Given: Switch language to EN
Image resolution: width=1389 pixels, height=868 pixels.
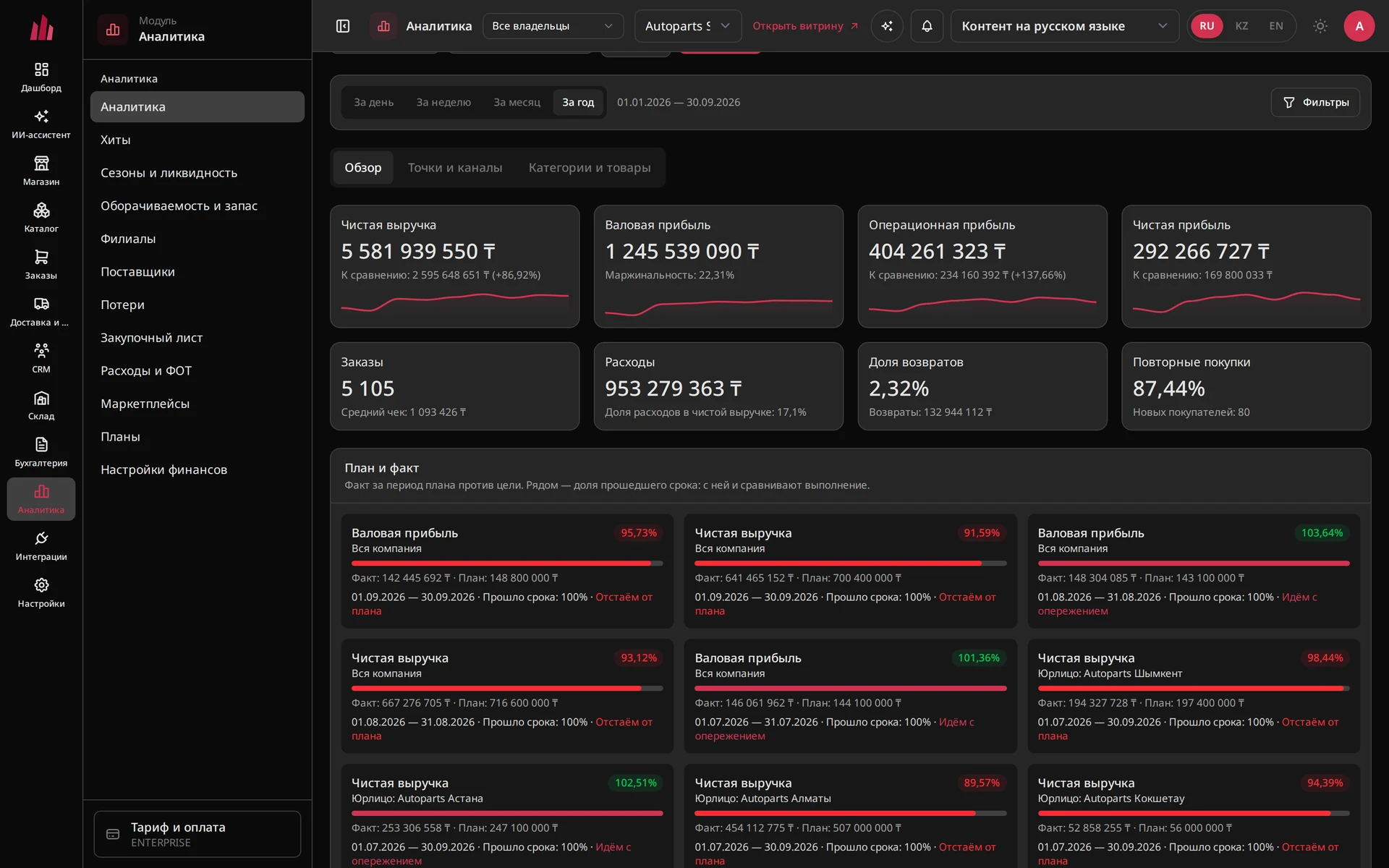Looking at the screenshot, I should click(x=1276, y=26).
